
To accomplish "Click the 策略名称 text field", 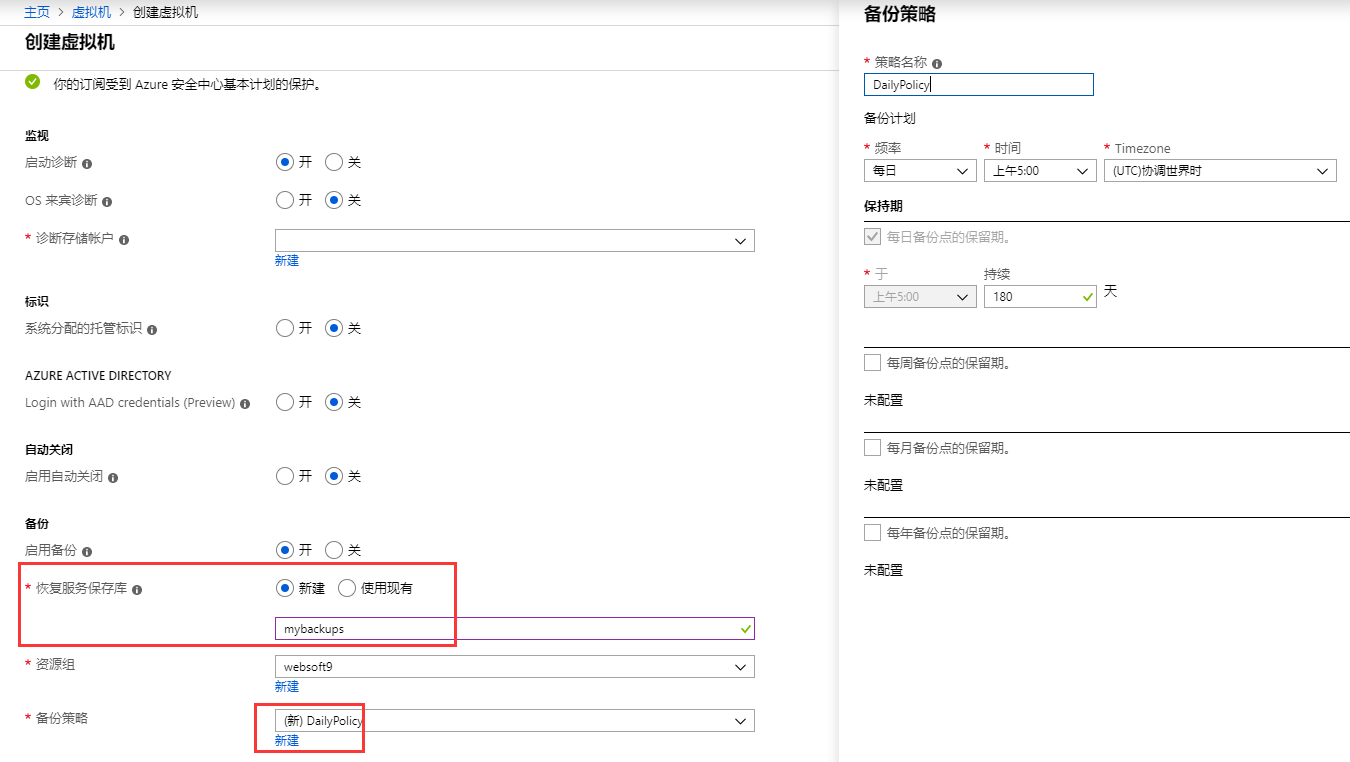I will click(x=978, y=85).
